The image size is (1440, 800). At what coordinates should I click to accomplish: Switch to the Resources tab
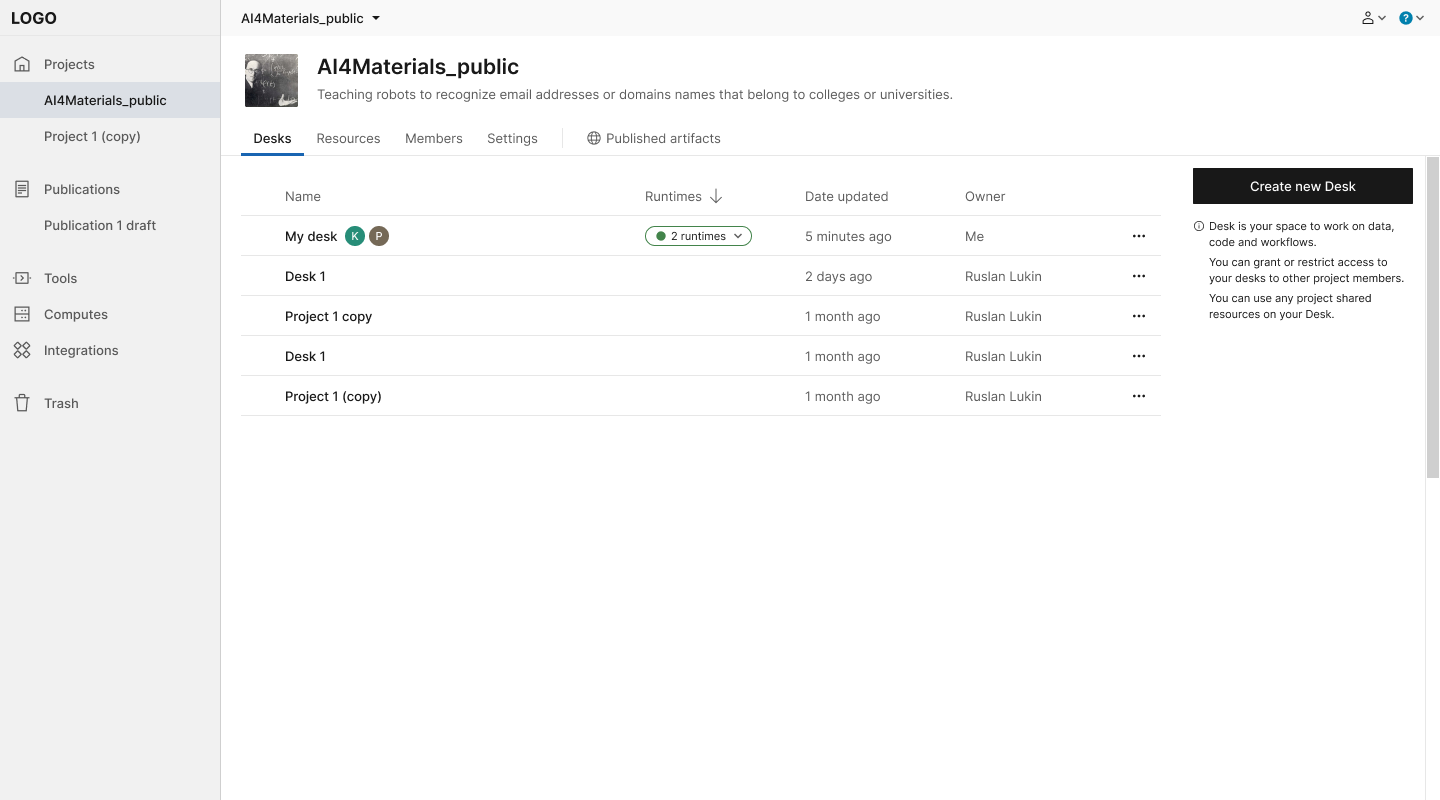(x=348, y=138)
